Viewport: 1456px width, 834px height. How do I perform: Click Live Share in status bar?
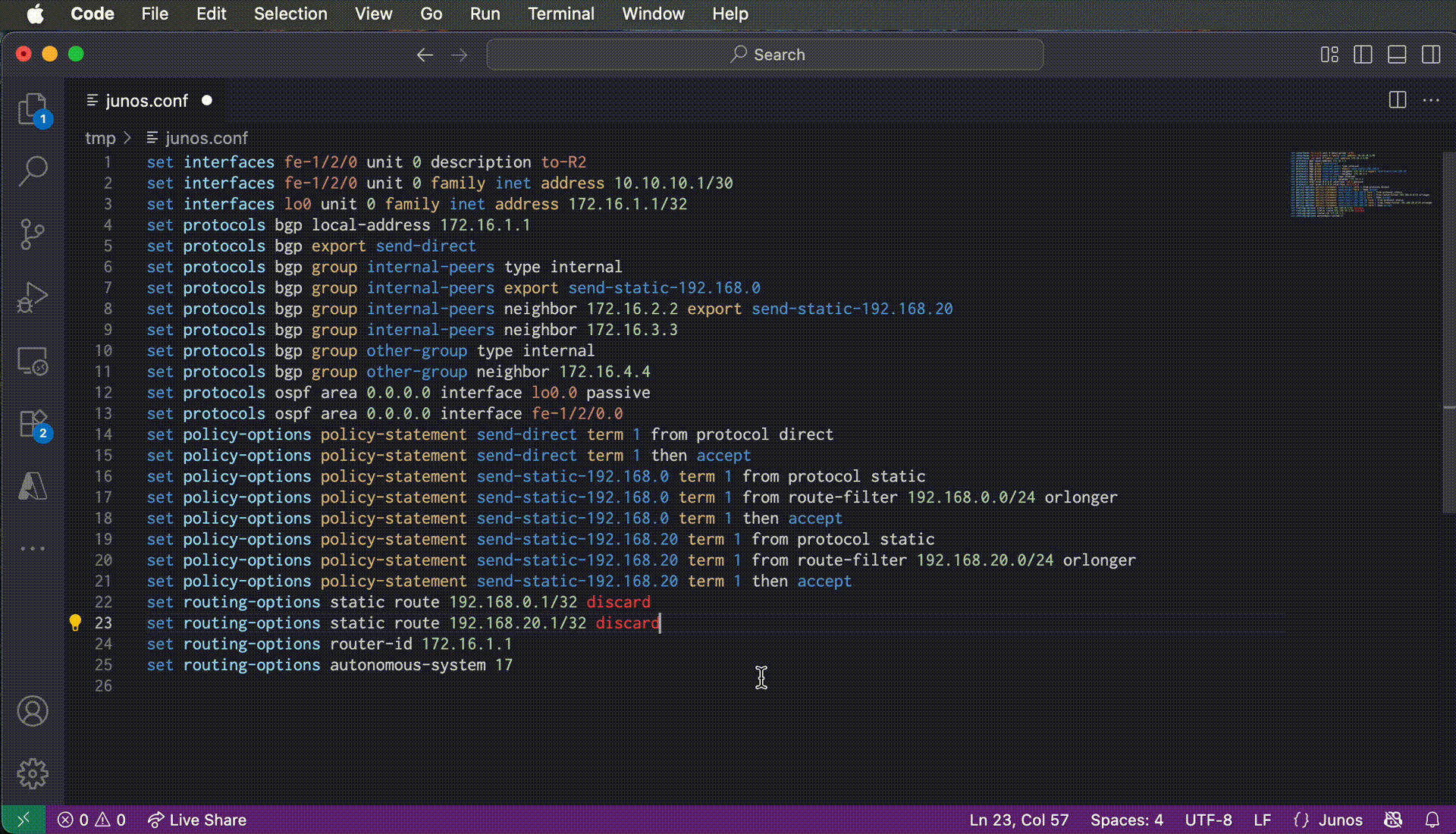point(197,820)
